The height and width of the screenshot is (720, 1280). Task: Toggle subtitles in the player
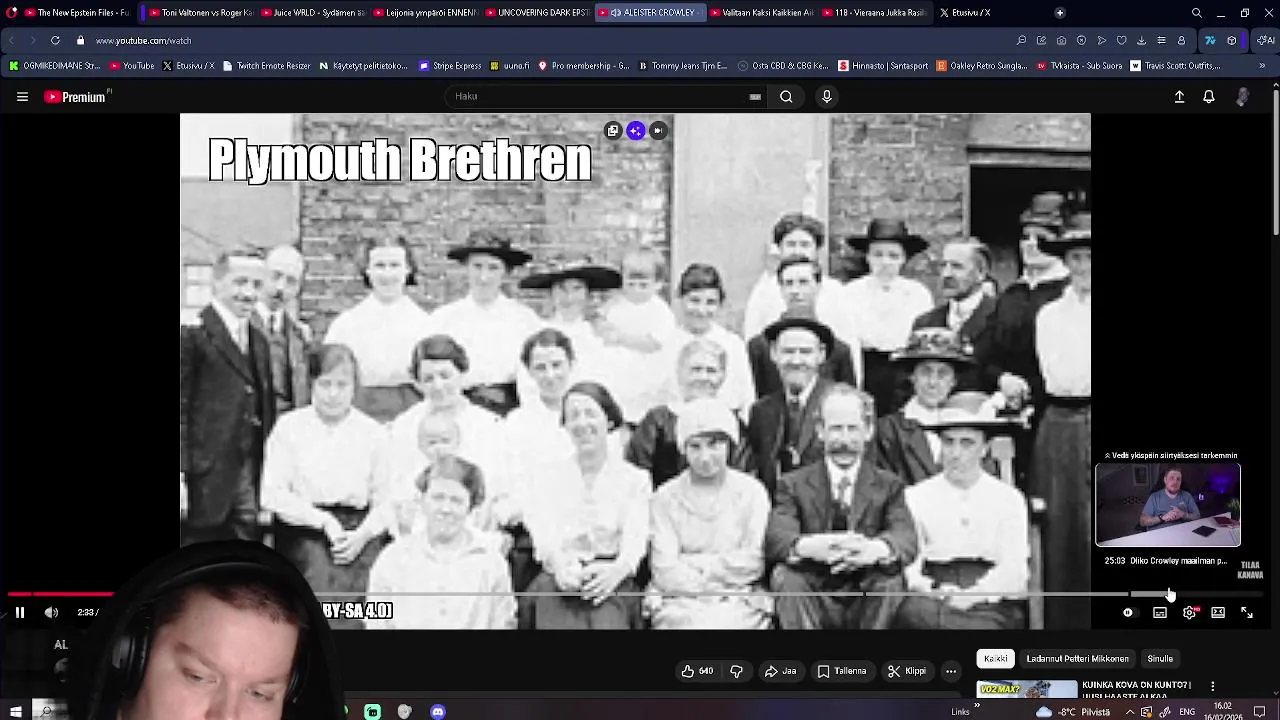(1160, 612)
